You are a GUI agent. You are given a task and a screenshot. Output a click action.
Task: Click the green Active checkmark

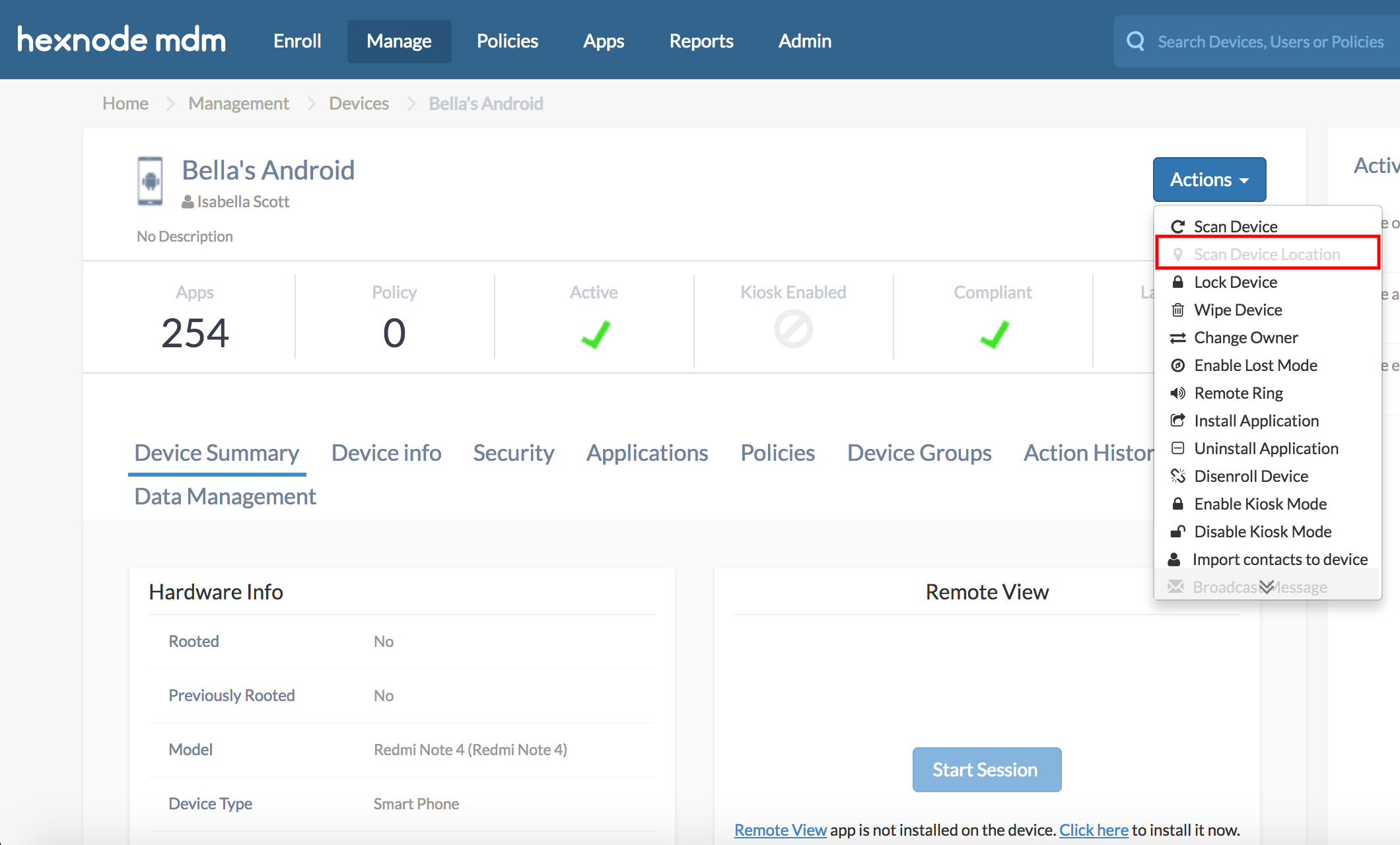click(596, 334)
